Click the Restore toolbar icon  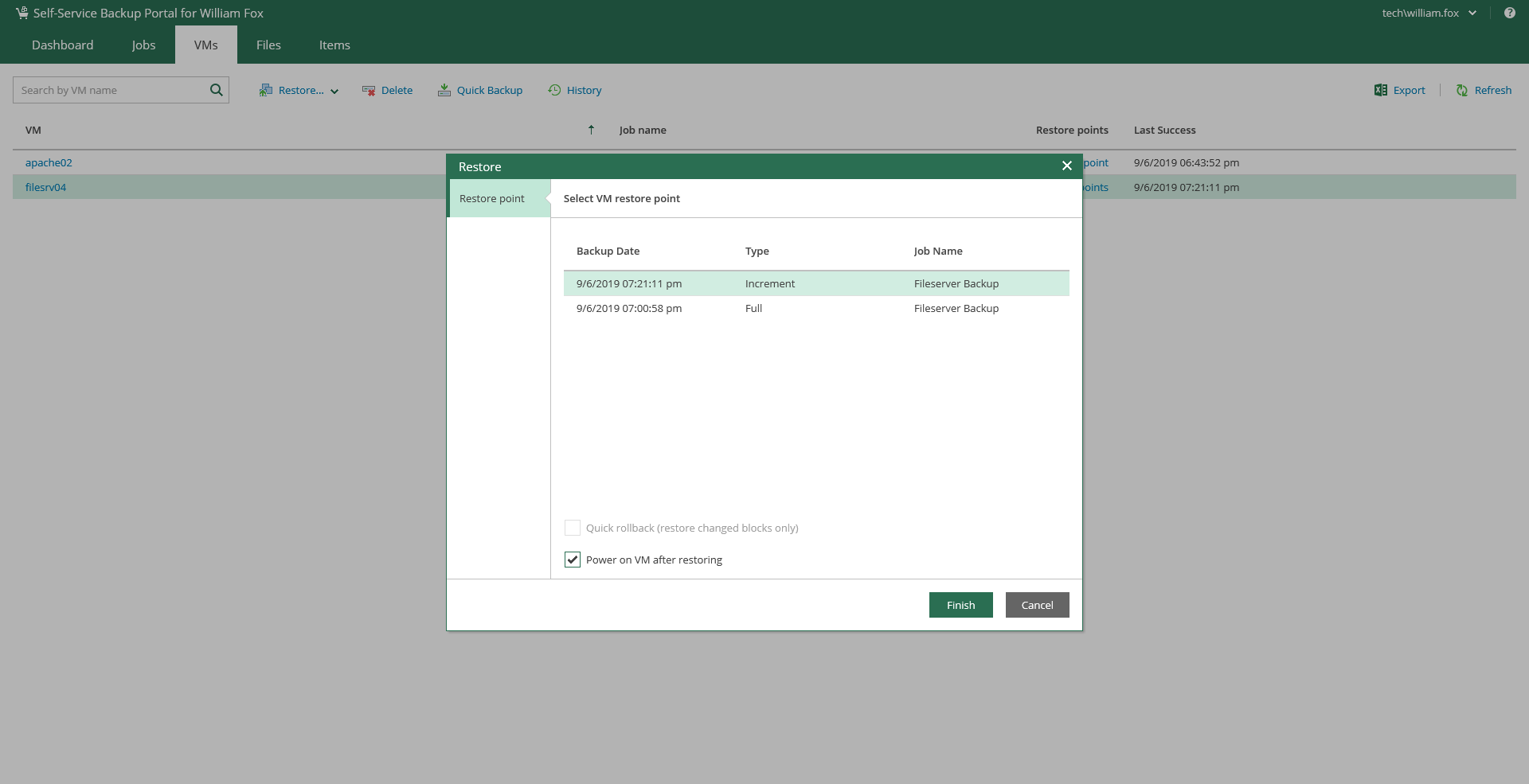click(x=265, y=90)
